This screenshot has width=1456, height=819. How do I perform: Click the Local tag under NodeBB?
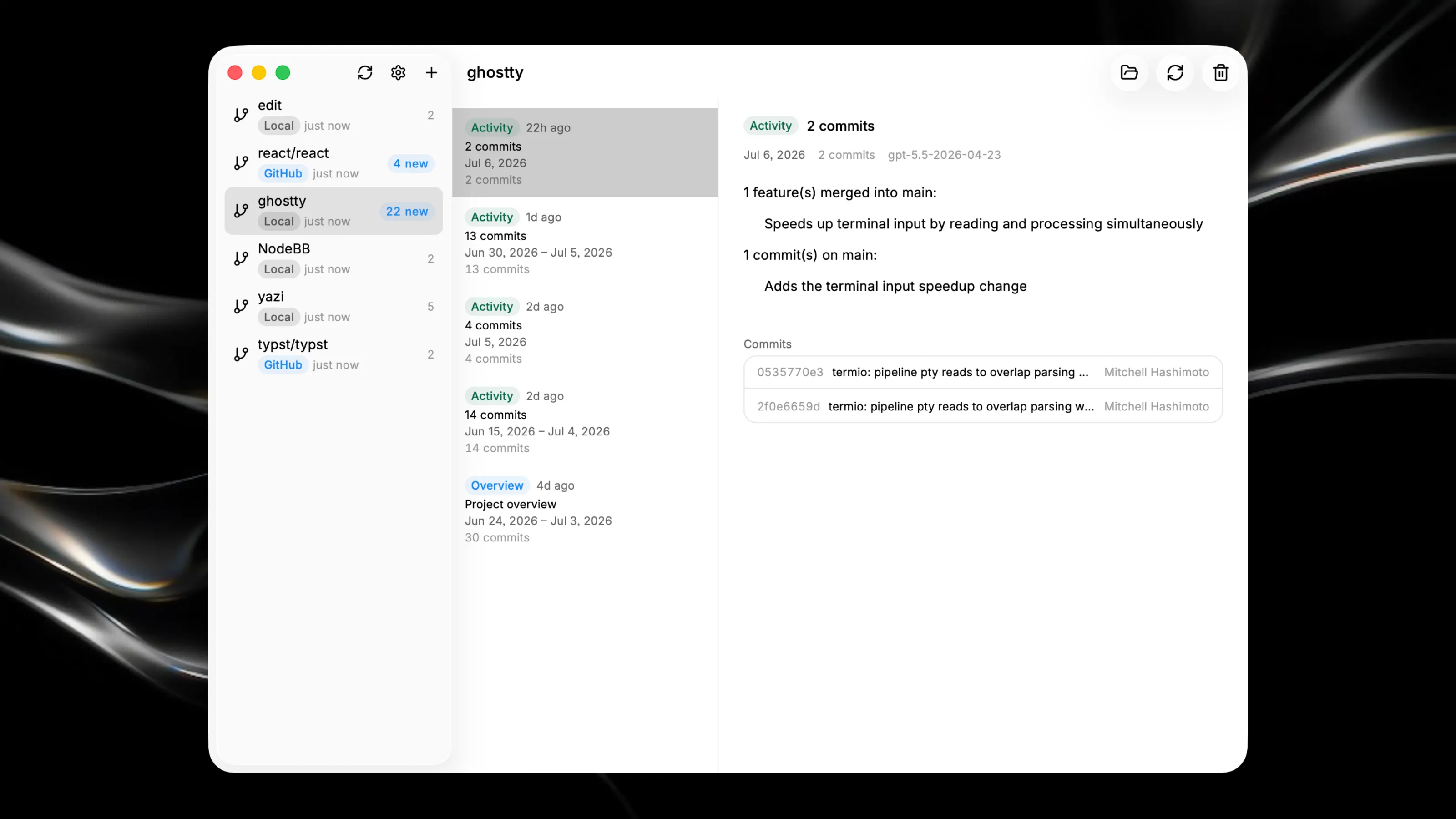[x=278, y=269]
